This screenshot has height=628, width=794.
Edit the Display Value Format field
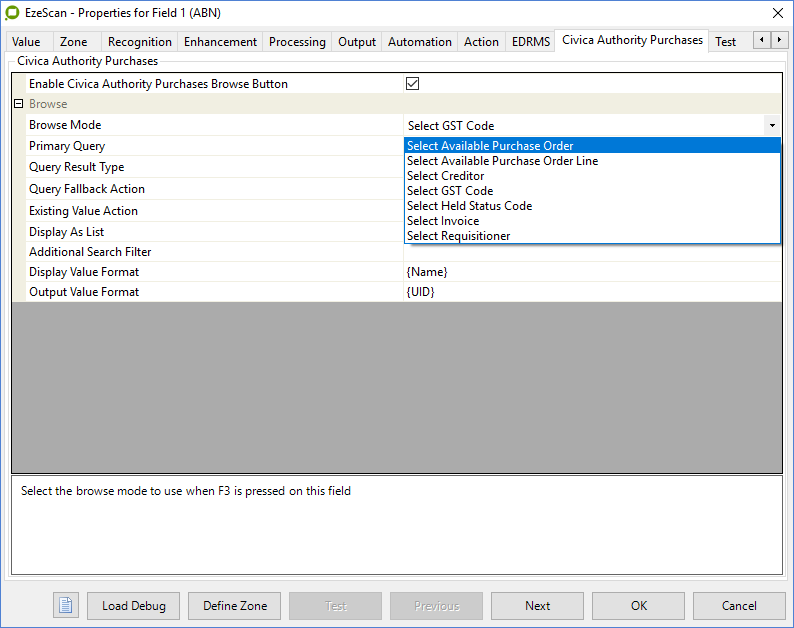point(590,272)
